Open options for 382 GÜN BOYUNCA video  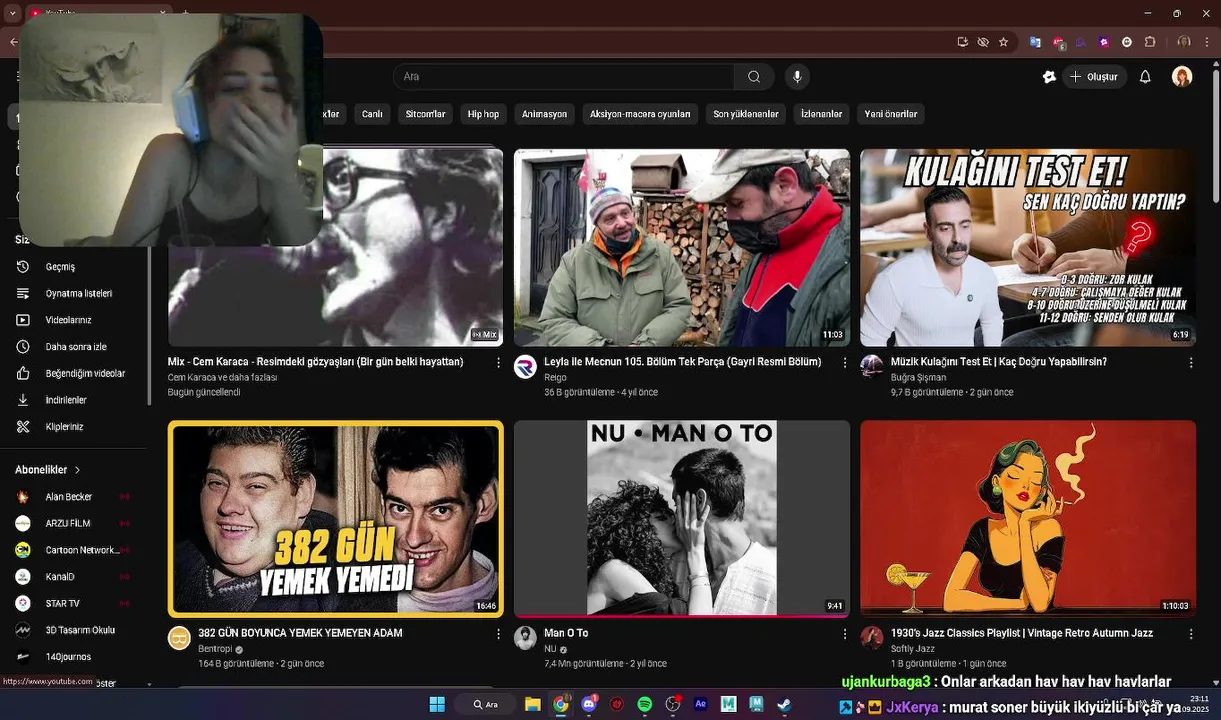[498, 634]
